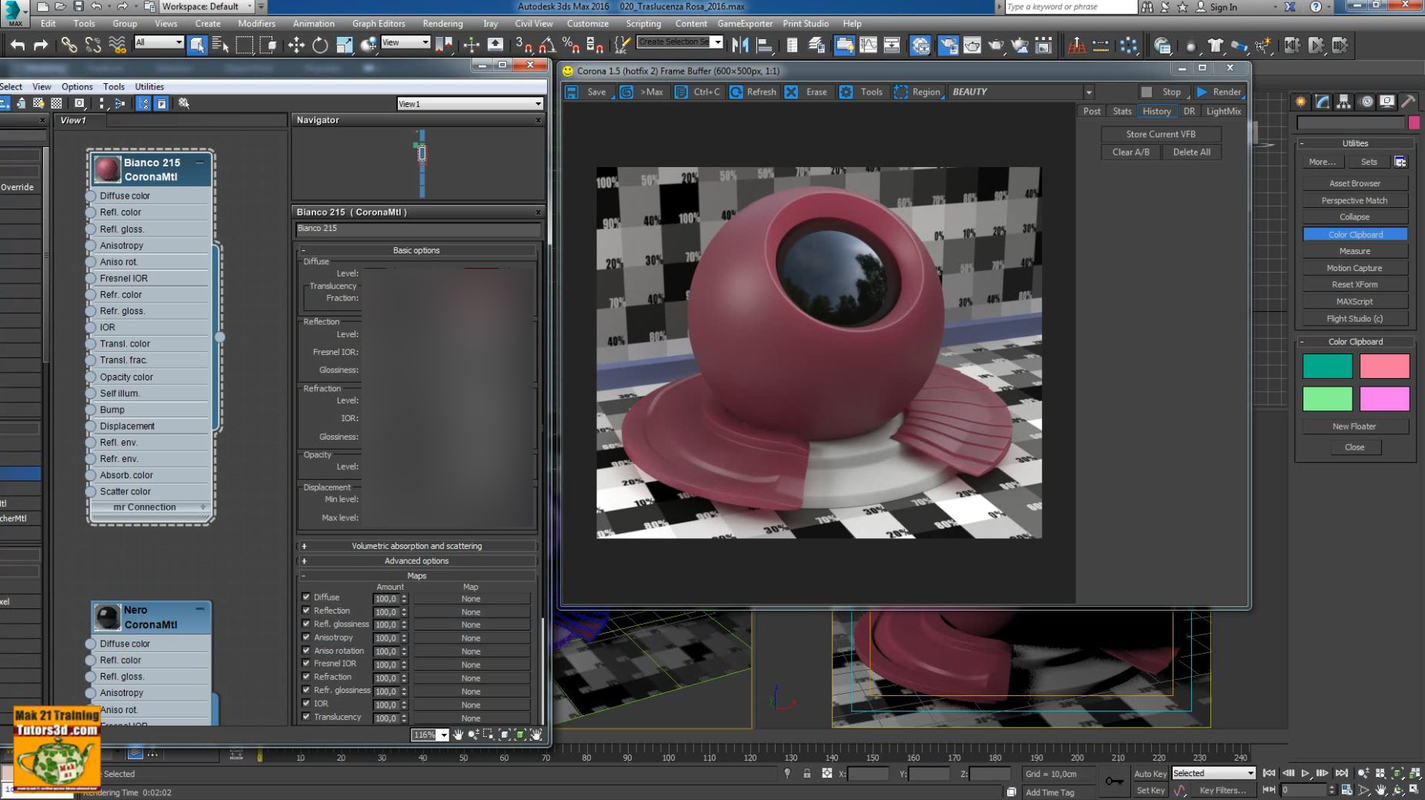Switch to Stats tab in Frame Buffer

[x=1122, y=111]
